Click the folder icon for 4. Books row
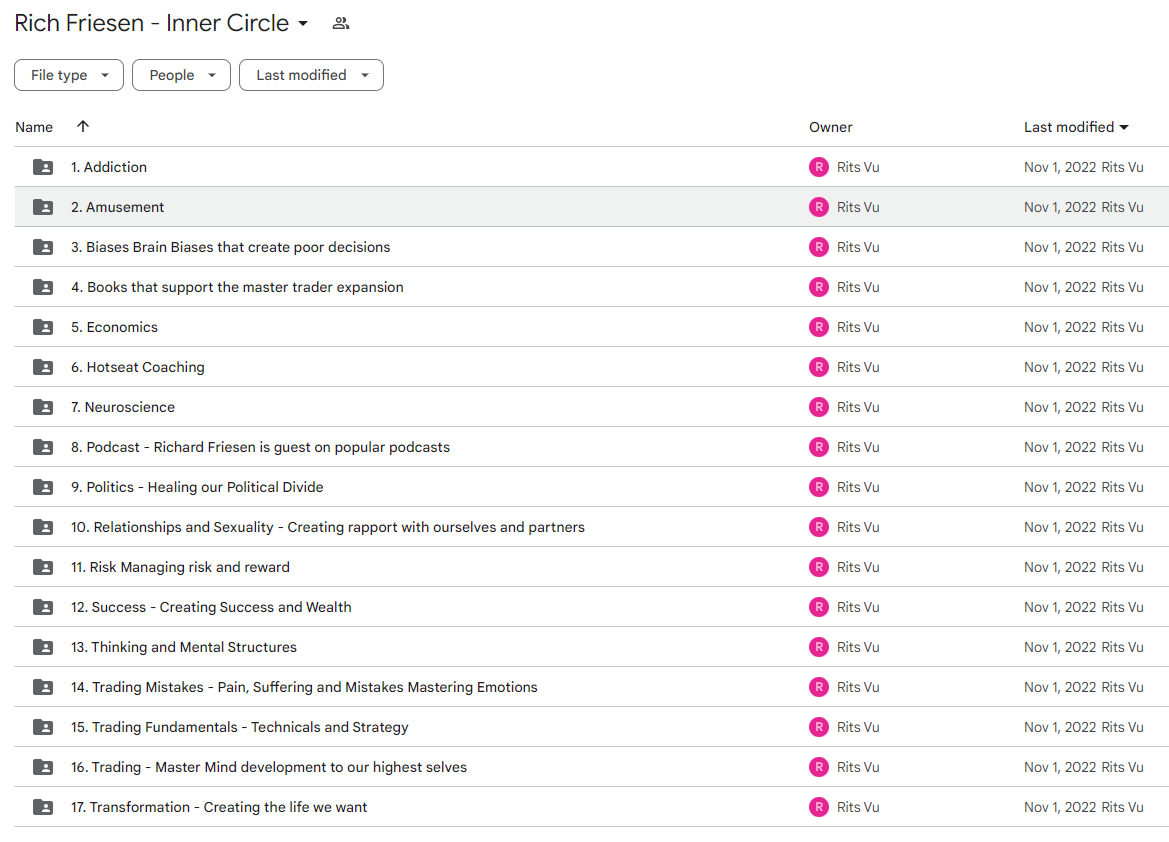 pos(43,287)
